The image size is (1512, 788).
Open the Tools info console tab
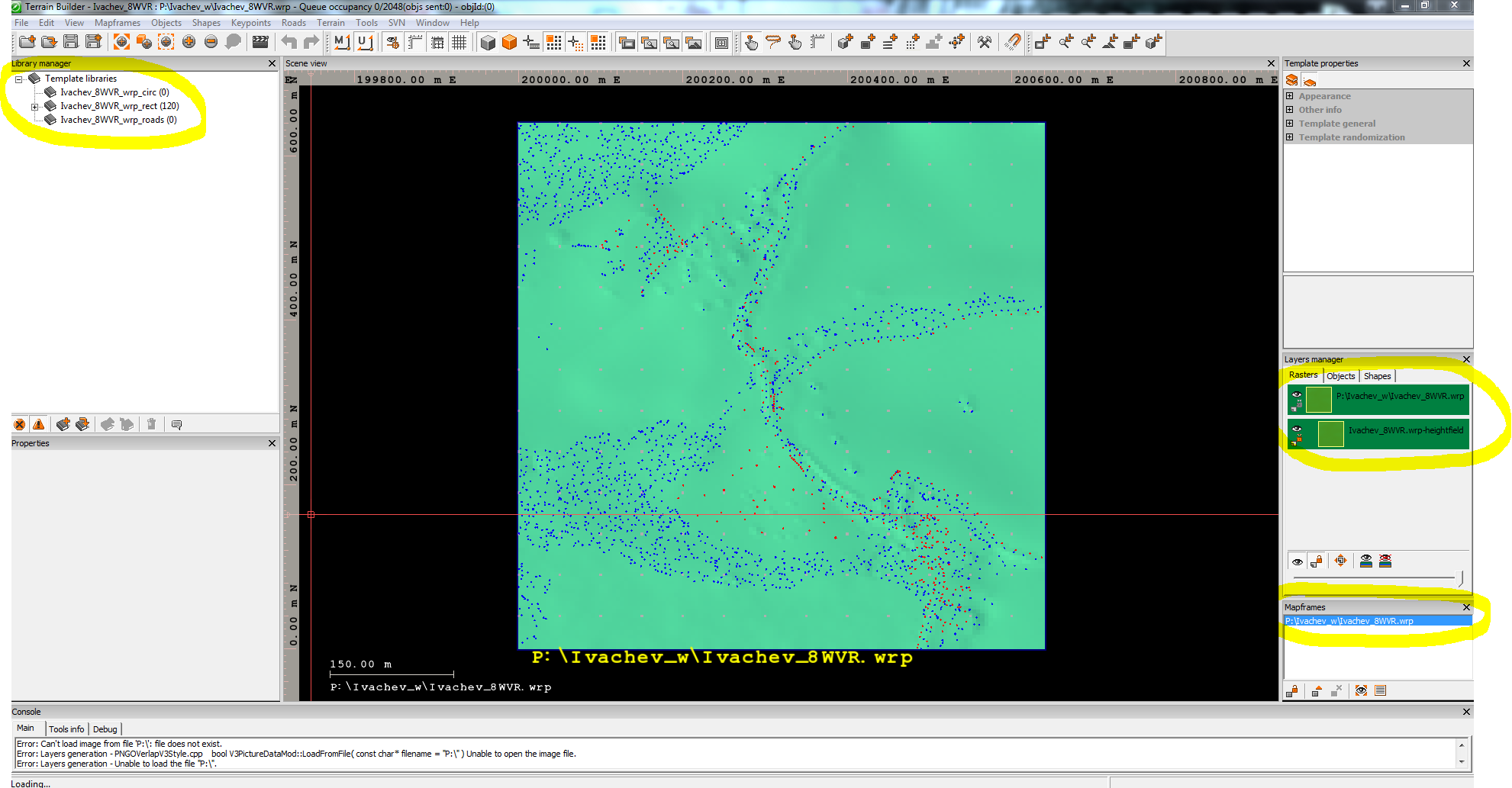66,729
